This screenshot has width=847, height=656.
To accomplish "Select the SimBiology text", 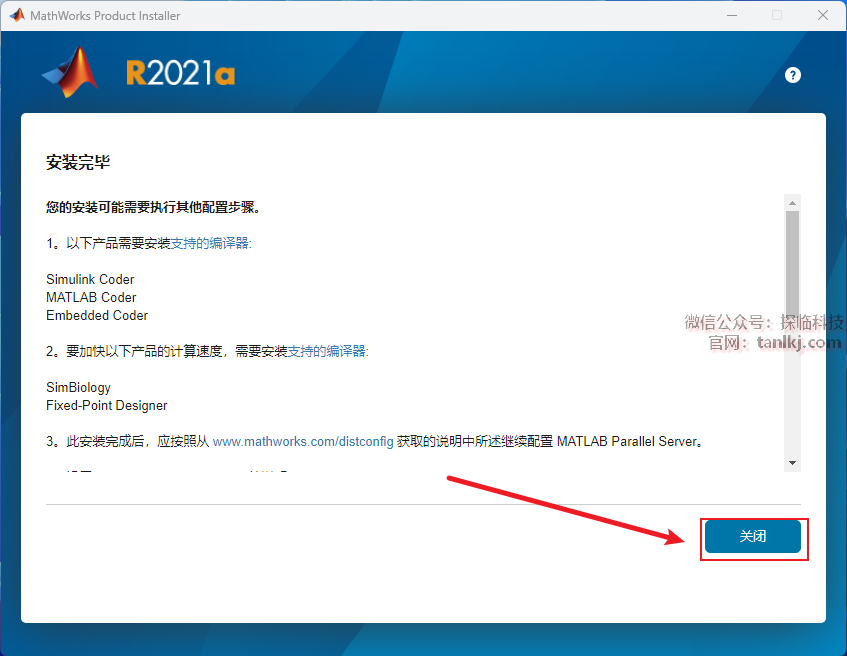I will pyautogui.click(x=78, y=387).
